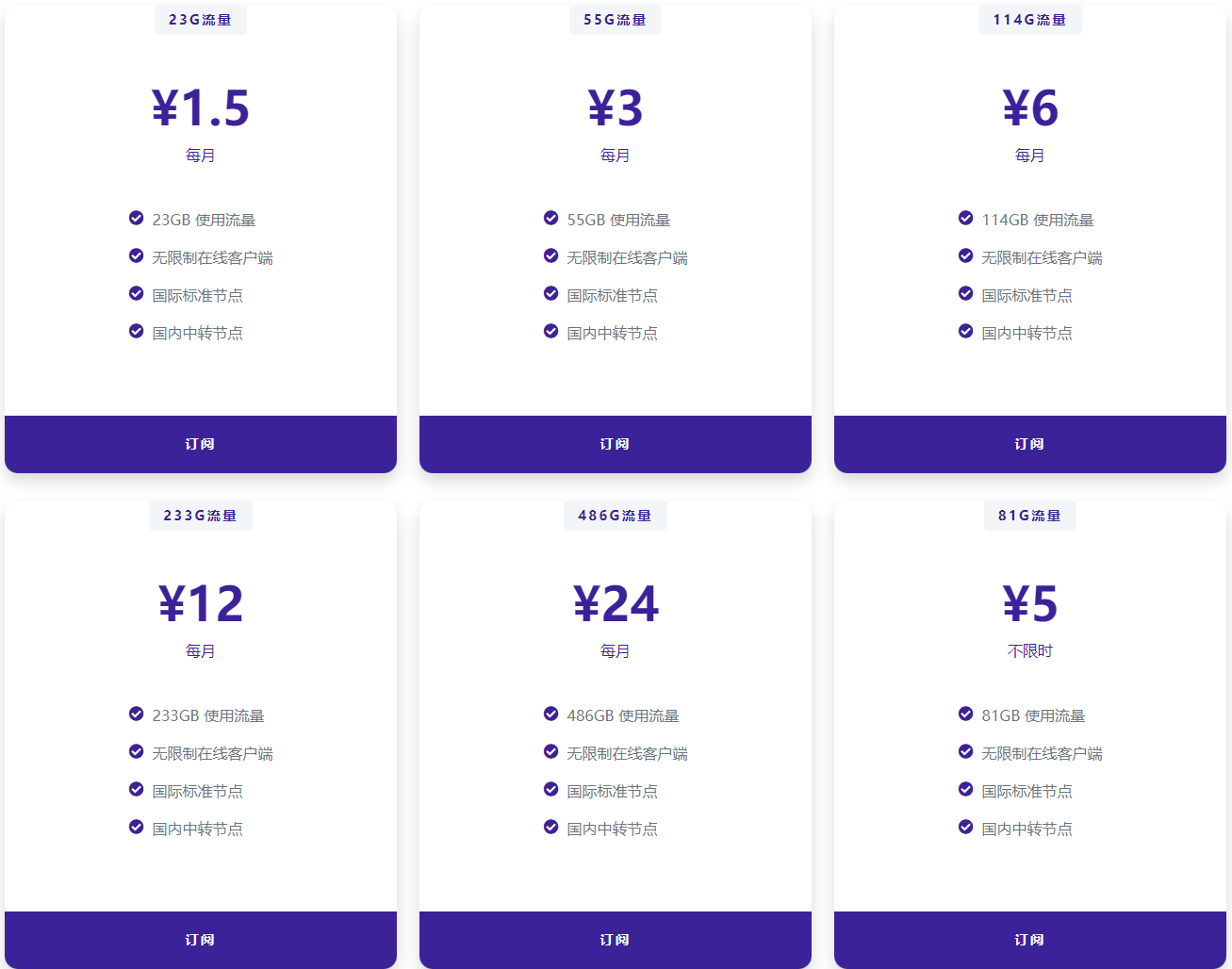Image resolution: width=1232 pixels, height=969 pixels.
Task: Select the checkmark icon near 233GB 使用流量
Action: click(136, 714)
